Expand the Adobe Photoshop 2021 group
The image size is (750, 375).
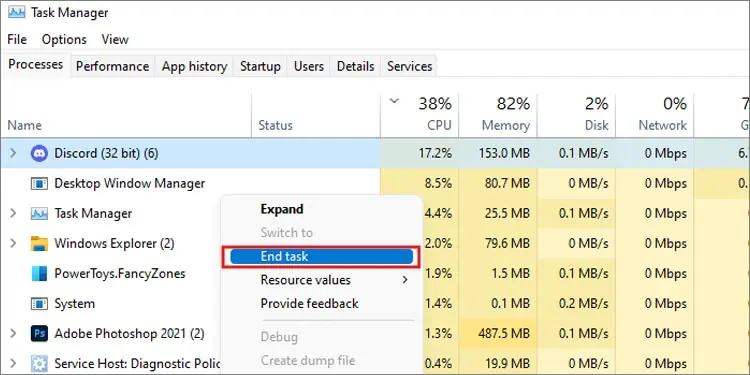coord(13,333)
